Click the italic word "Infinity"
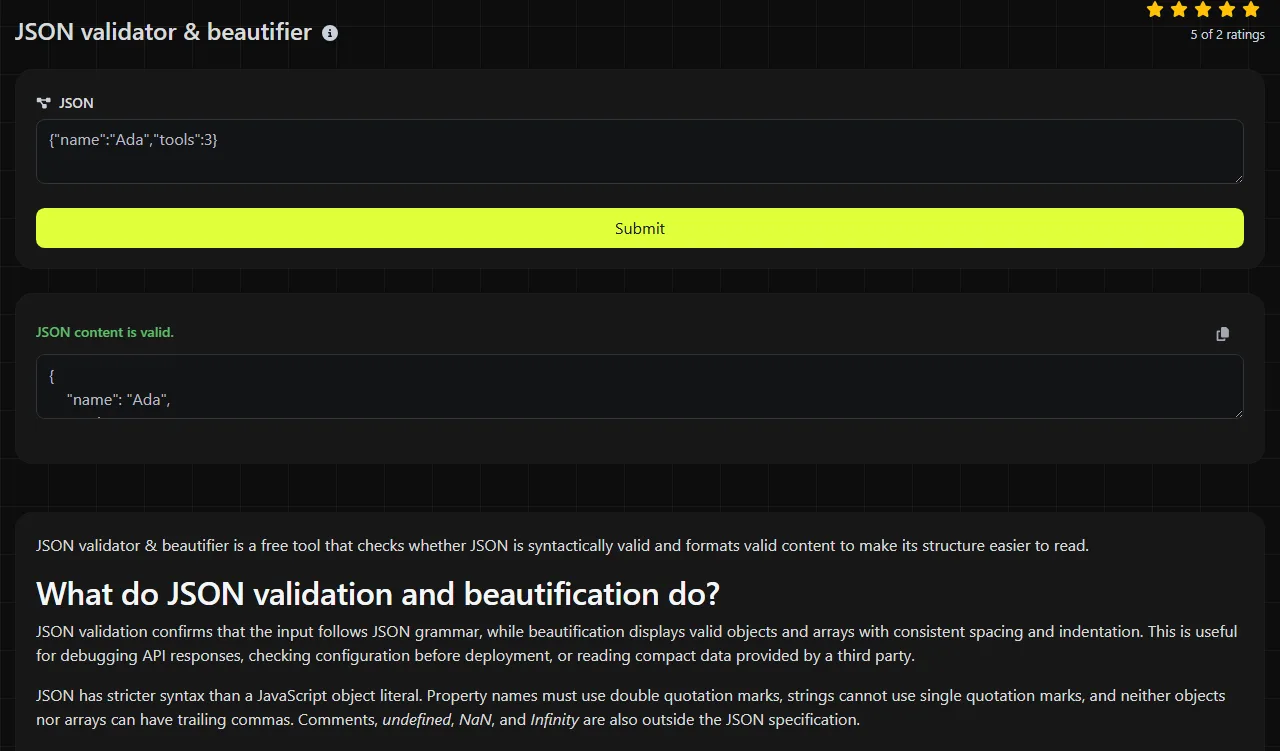Viewport: 1280px width, 751px height. 555,720
